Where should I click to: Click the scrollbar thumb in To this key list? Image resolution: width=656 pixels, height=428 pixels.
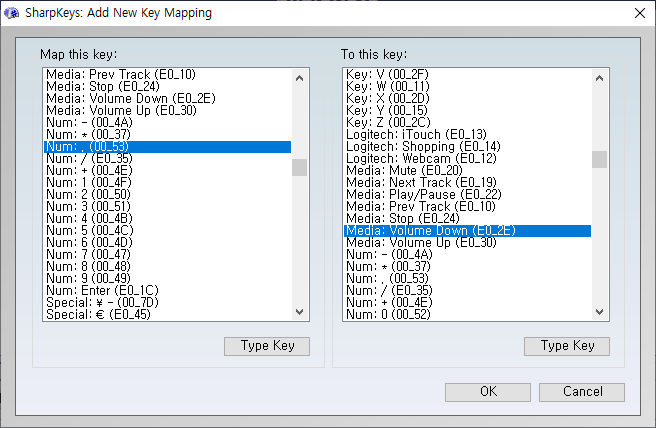tap(599, 159)
